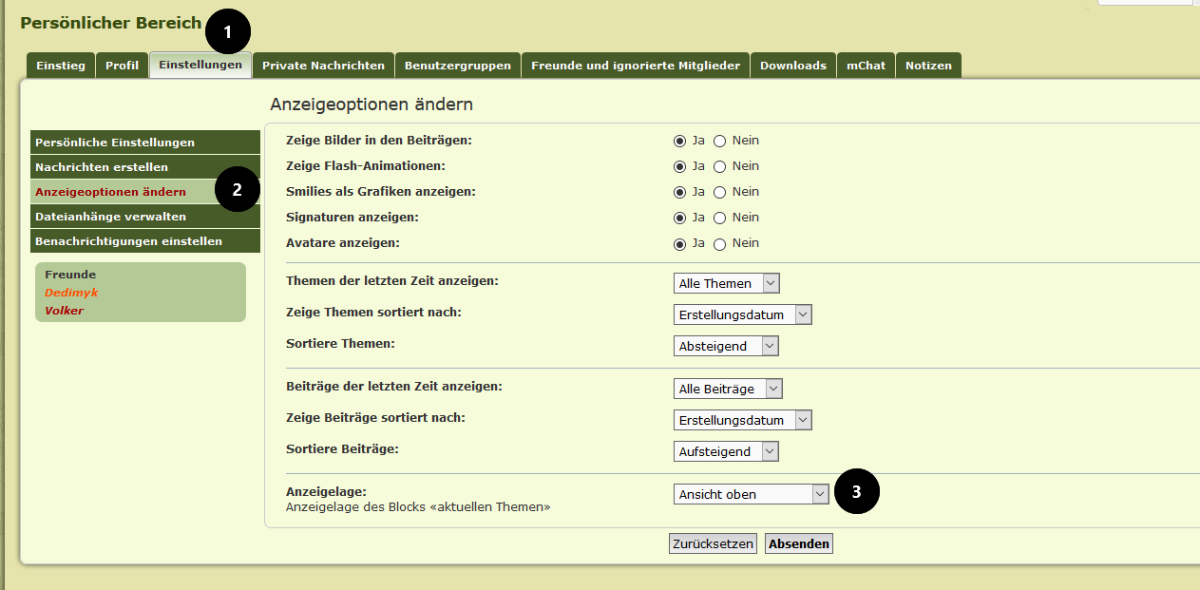Go to the mChat tab
The width and height of the screenshot is (1200, 590).
point(865,66)
